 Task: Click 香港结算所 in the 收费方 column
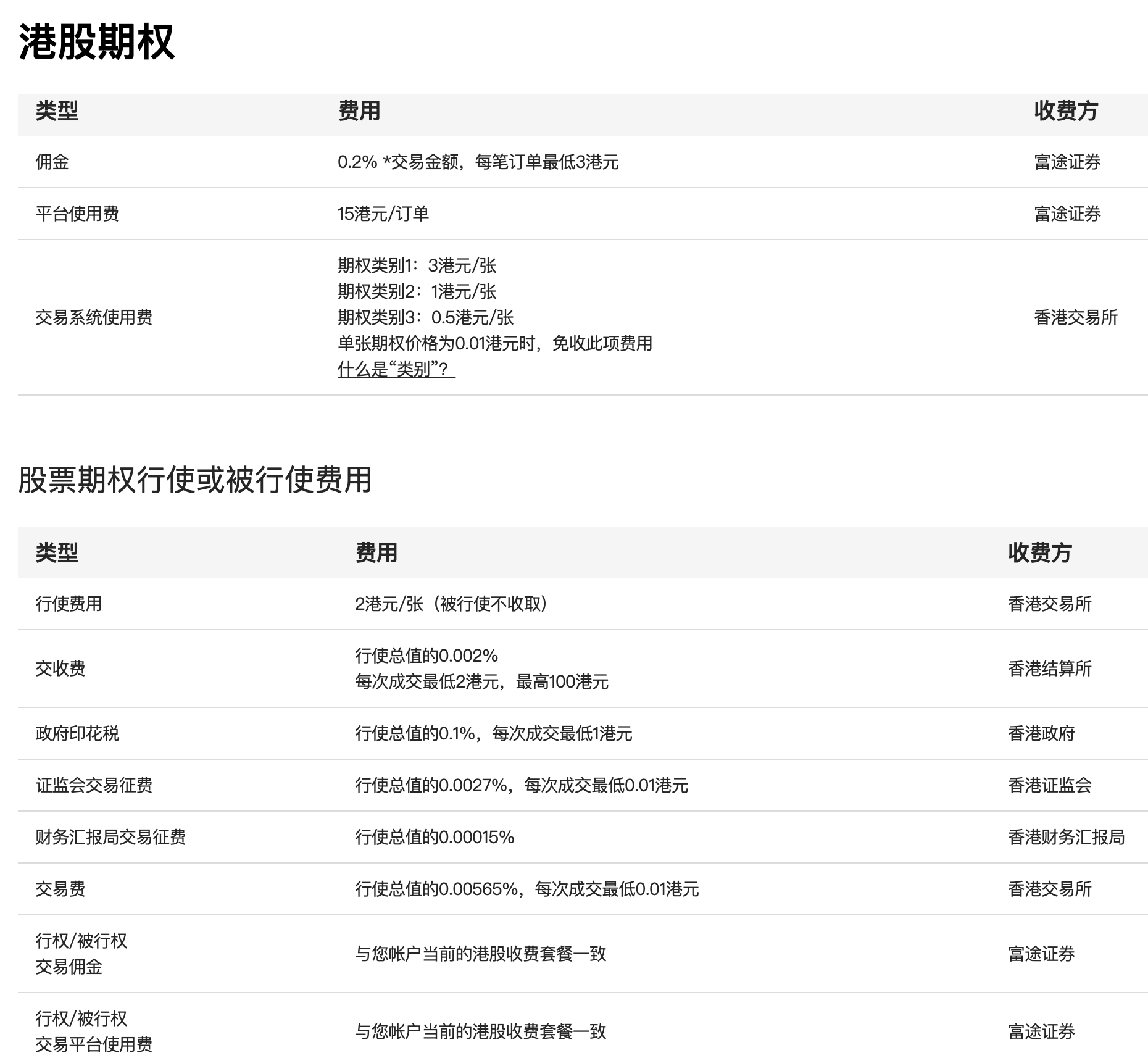pos(1049,669)
